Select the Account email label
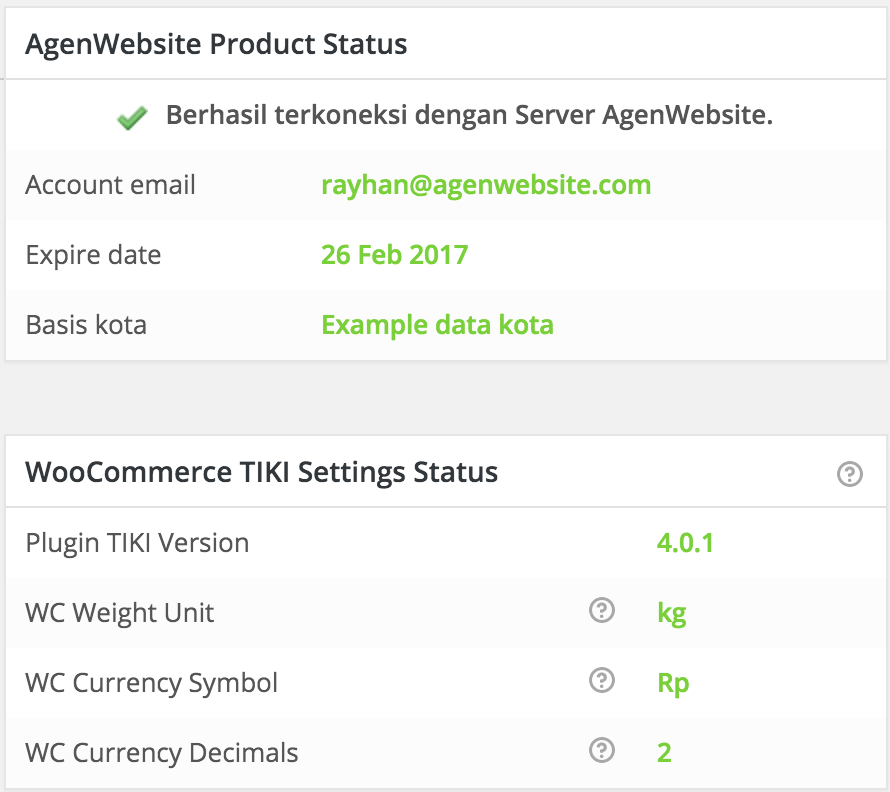This screenshot has width=890, height=792. coord(111,185)
